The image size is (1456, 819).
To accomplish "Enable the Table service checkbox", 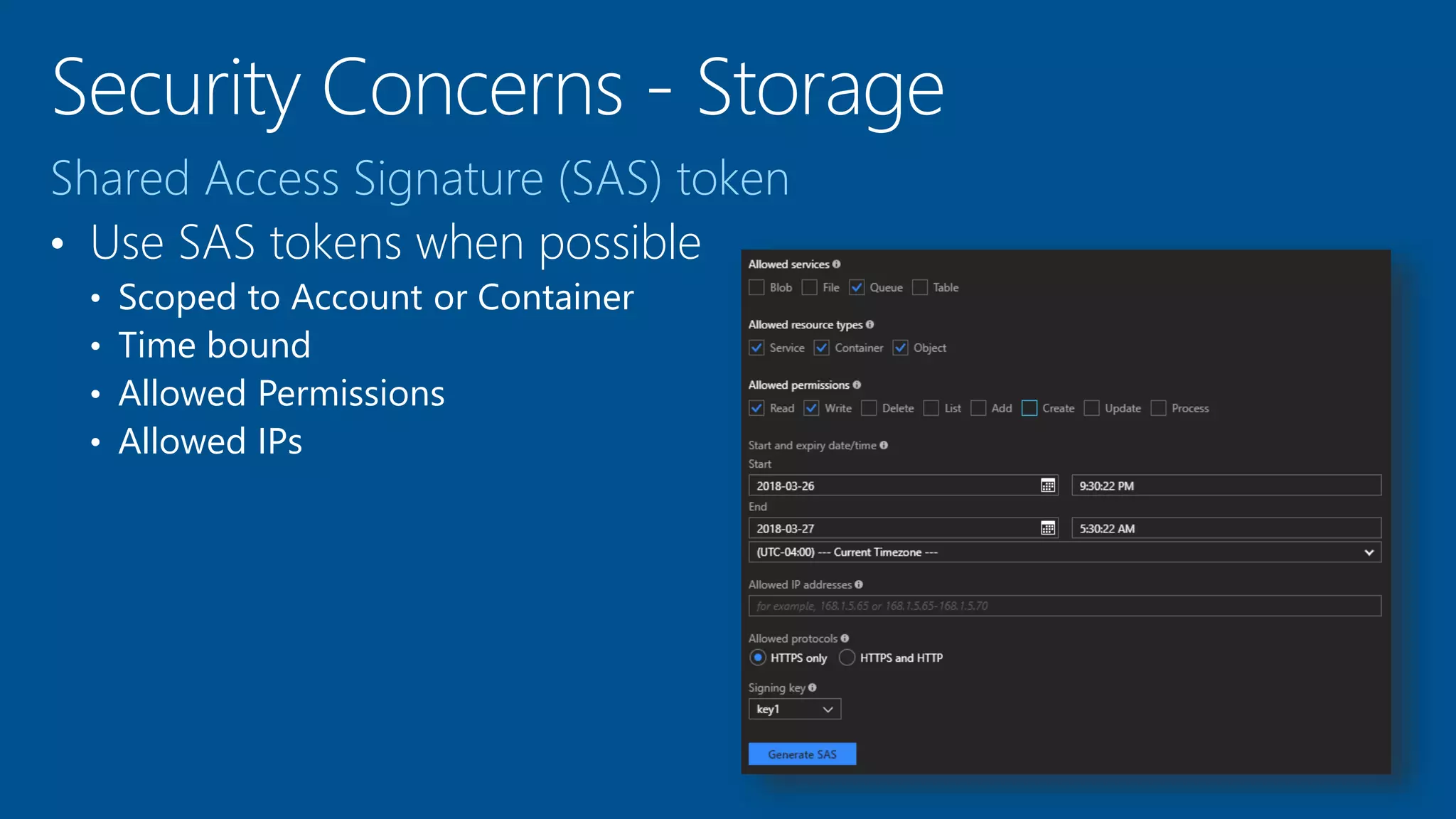I will (x=920, y=287).
